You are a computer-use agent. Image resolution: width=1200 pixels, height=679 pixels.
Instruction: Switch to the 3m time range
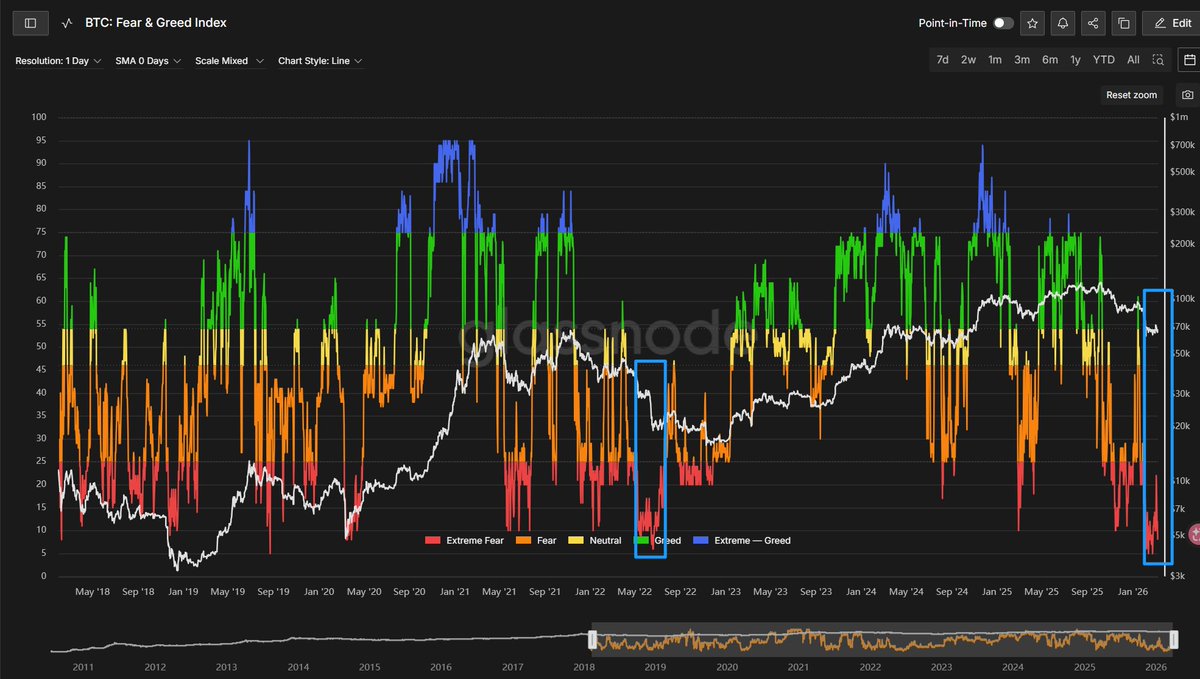[x=1022, y=60]
